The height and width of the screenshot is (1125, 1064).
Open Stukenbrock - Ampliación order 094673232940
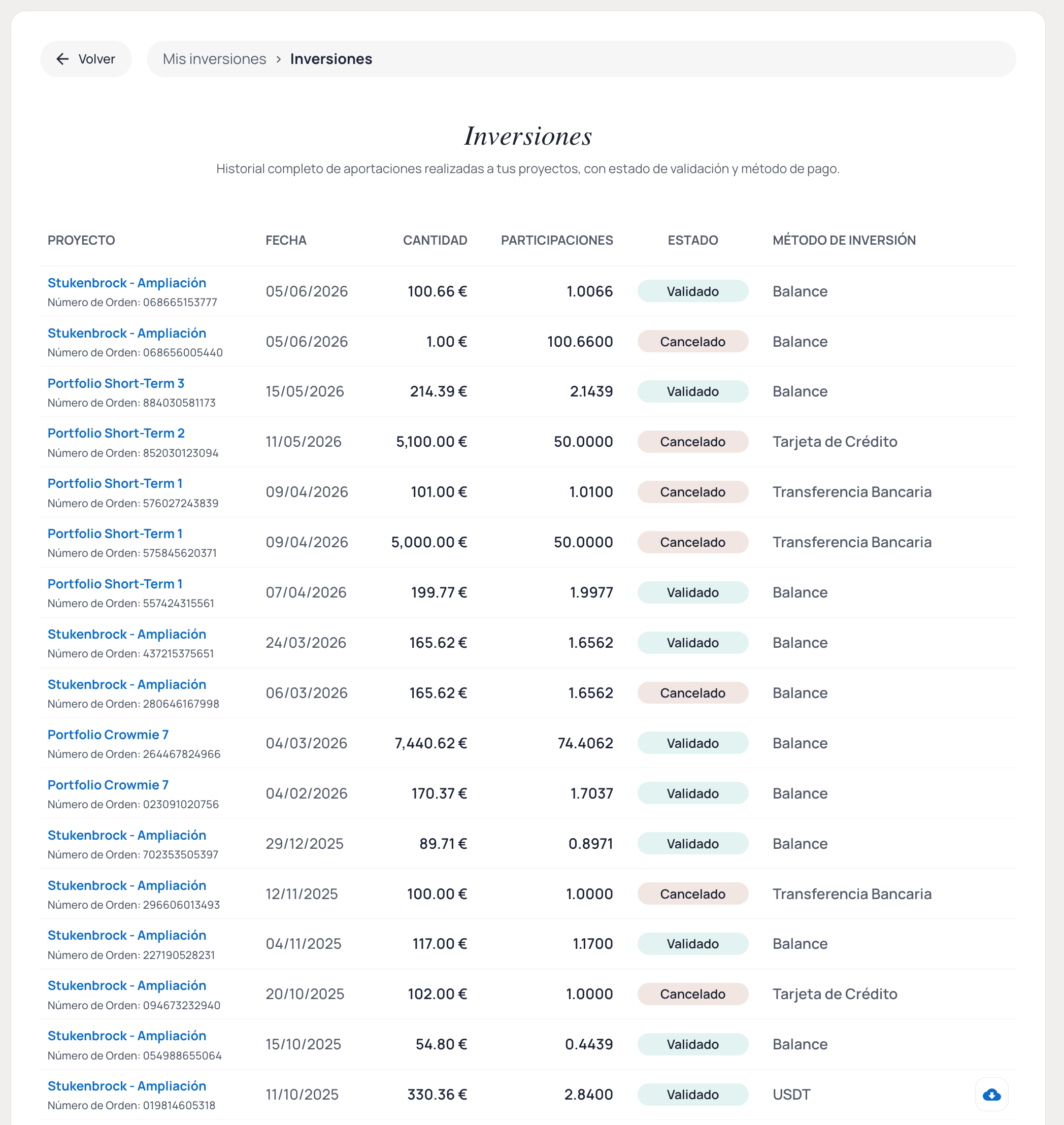tap(126, 985)
